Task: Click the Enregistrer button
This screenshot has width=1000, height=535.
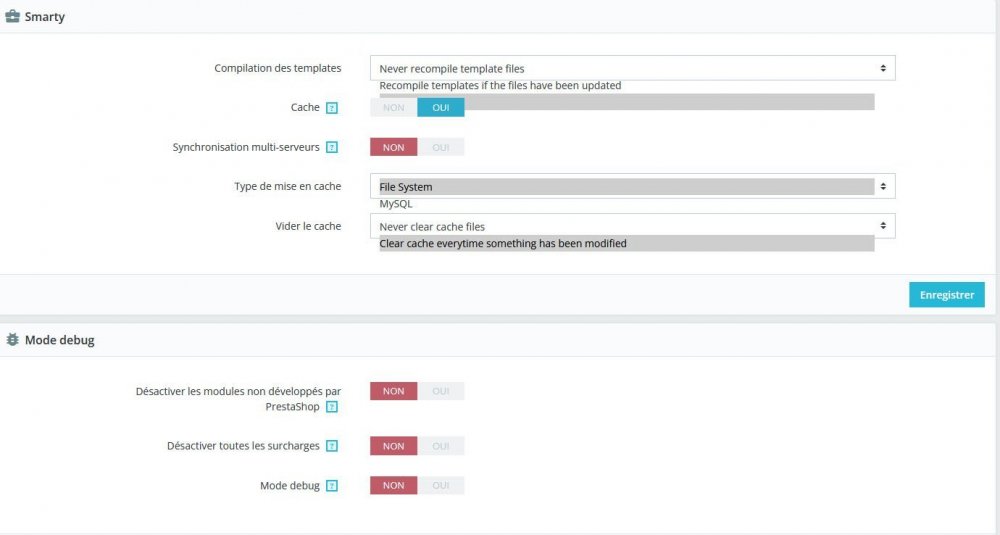Action: (x=946, y=295)
